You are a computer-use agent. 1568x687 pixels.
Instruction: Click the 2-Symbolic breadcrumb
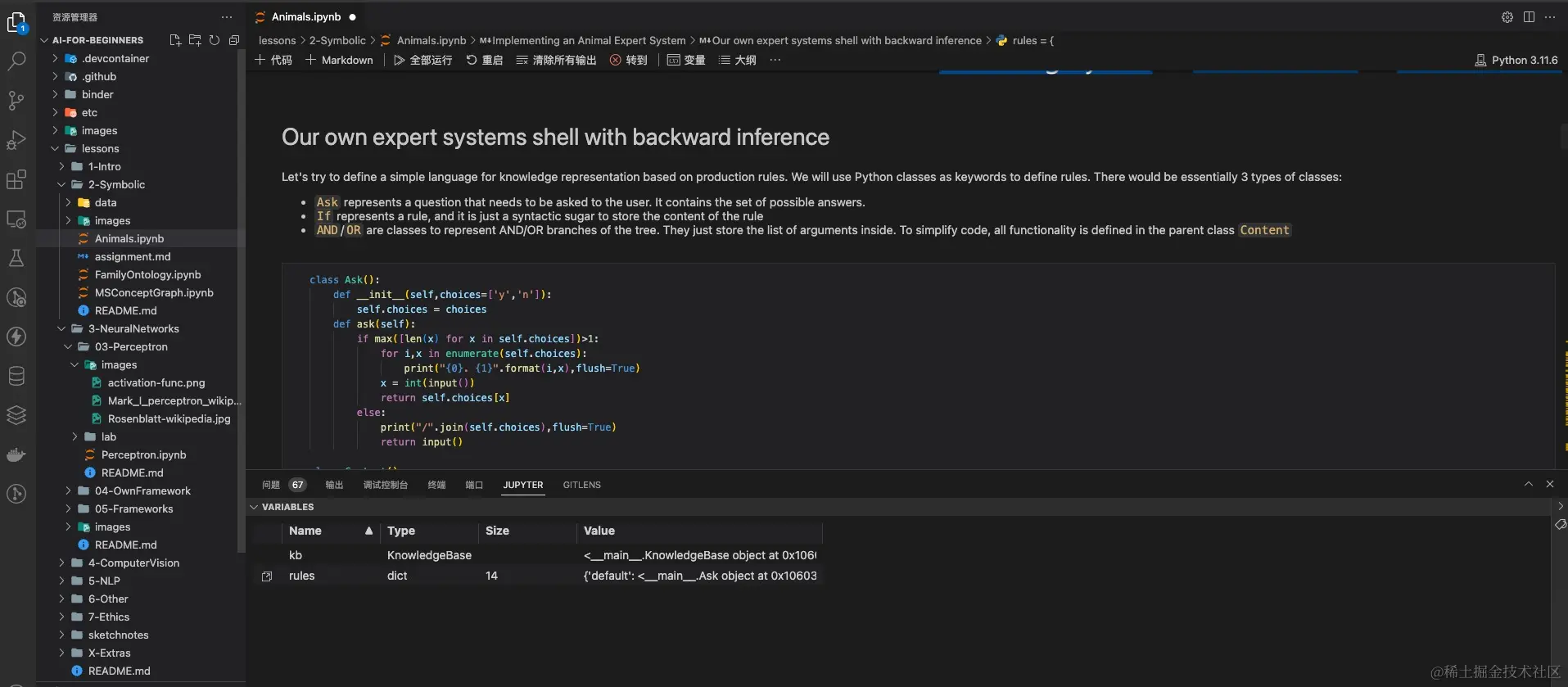click(337, 40)
